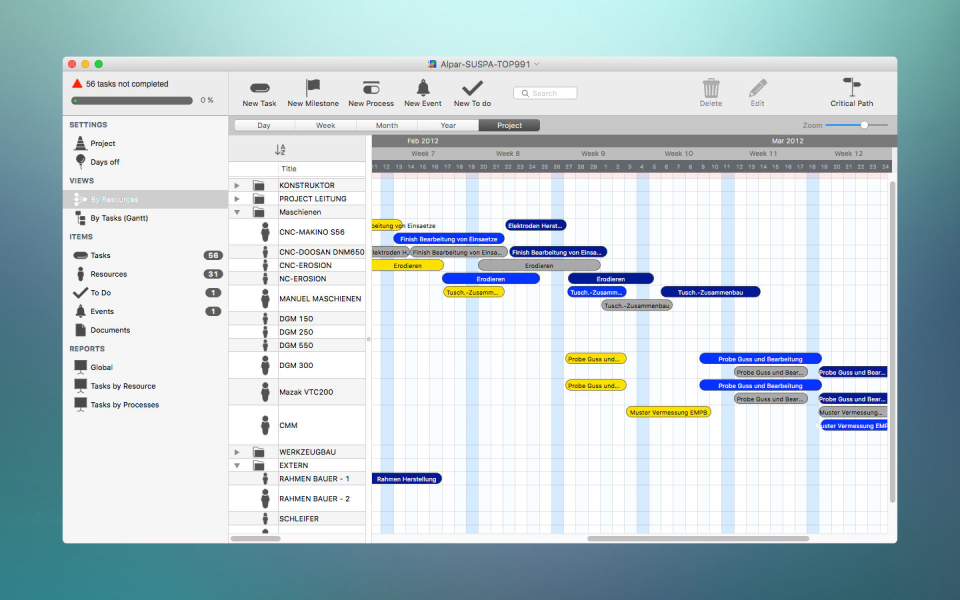
Task: Click the task completion progress bar
Action: click(132, 100)
